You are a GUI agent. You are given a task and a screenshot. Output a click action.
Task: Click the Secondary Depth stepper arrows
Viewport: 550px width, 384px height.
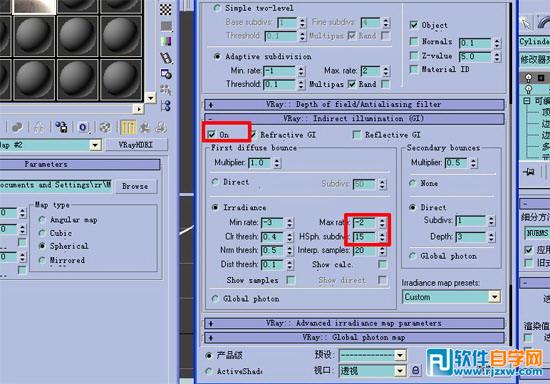491,237
